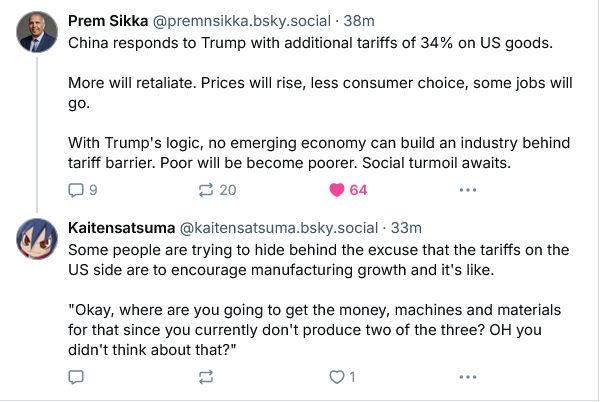Unlike Prem Sikka's post with 64 likes

pyautogui.click(x=337, y=190)
